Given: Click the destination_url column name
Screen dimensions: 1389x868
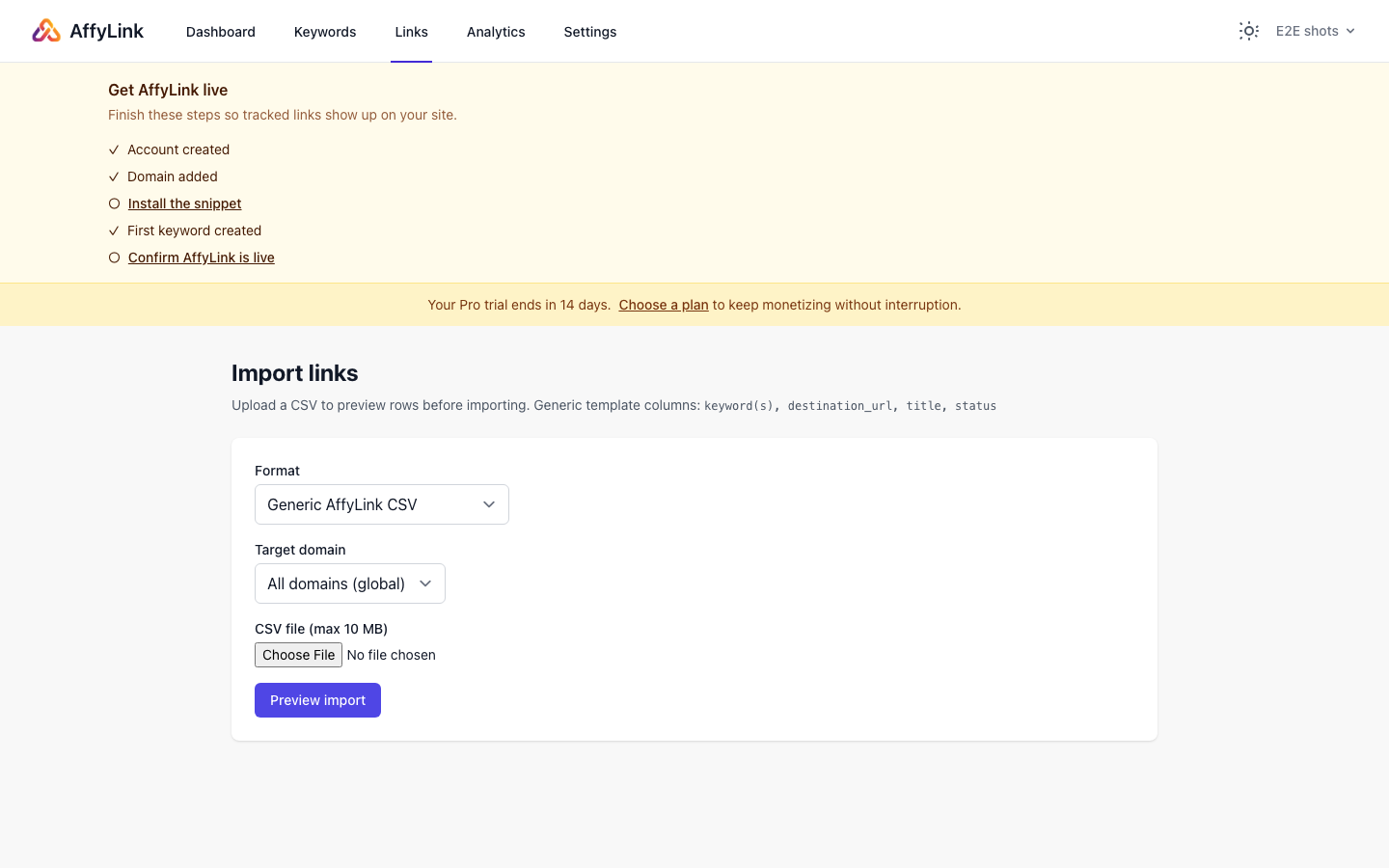Looking at the screenshot, I should click(839, 406).
